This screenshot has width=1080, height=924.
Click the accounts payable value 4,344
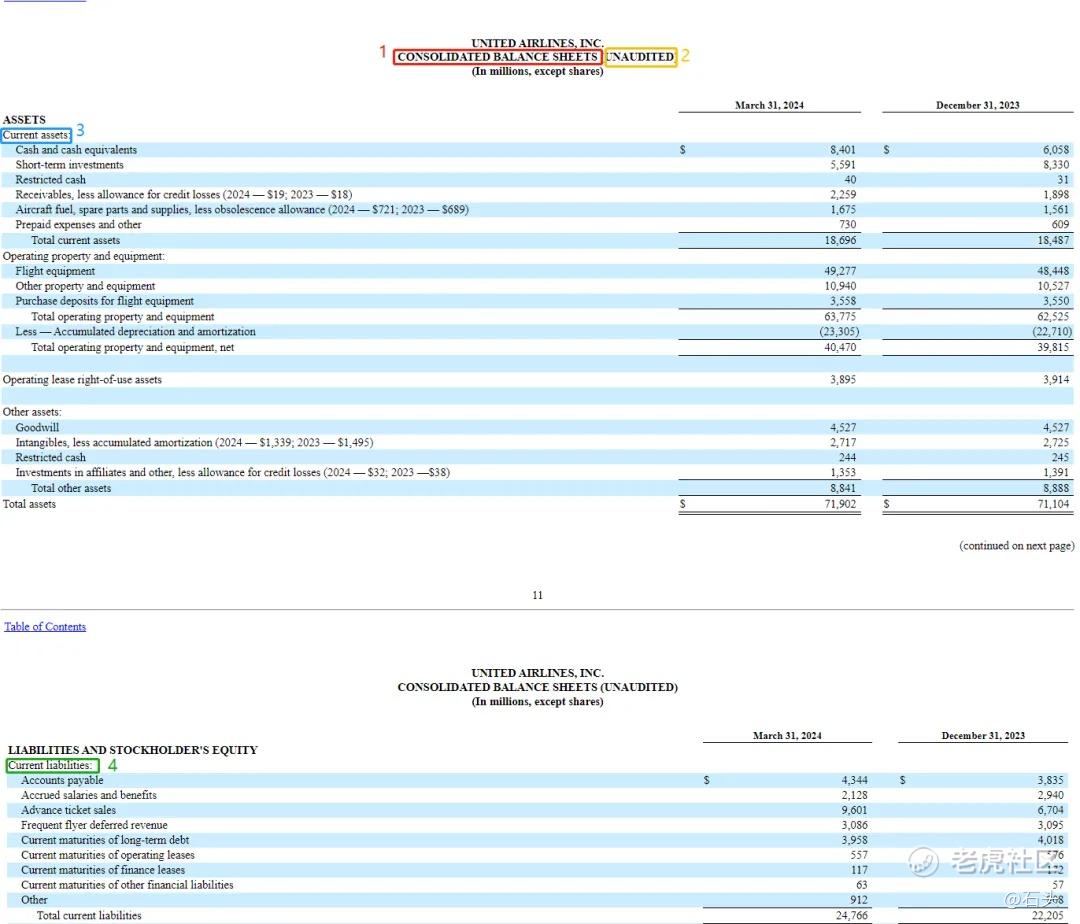click(854, 781)
